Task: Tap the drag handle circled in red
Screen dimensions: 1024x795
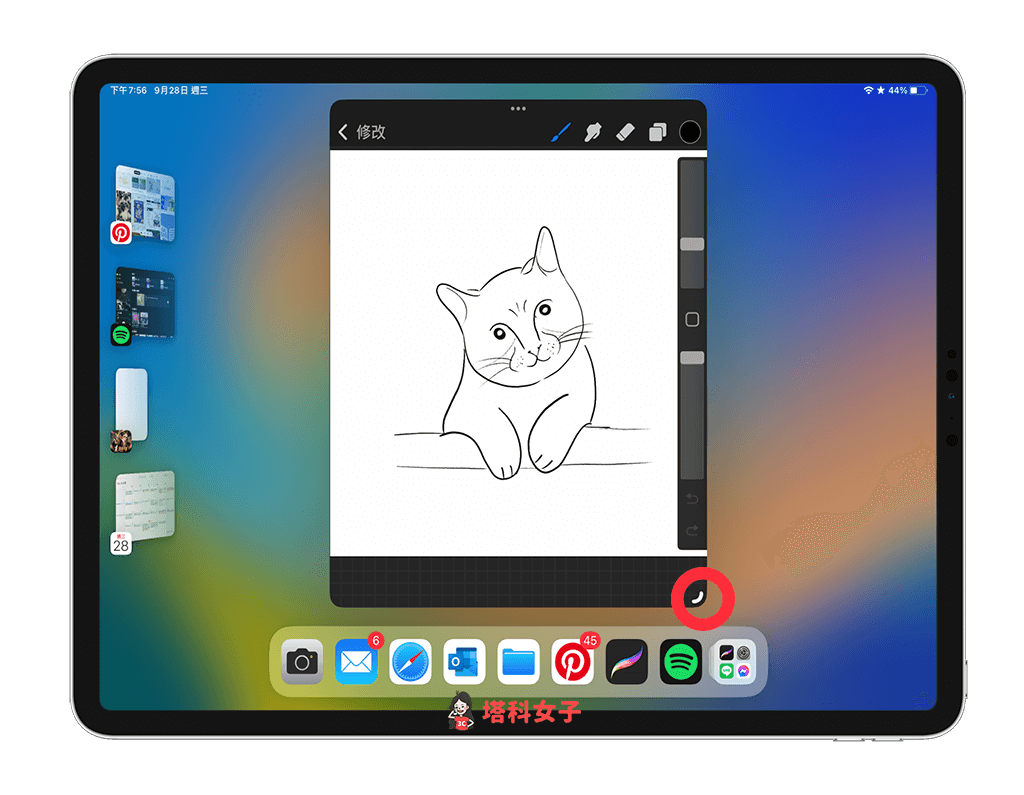Action: coord(703,597)
